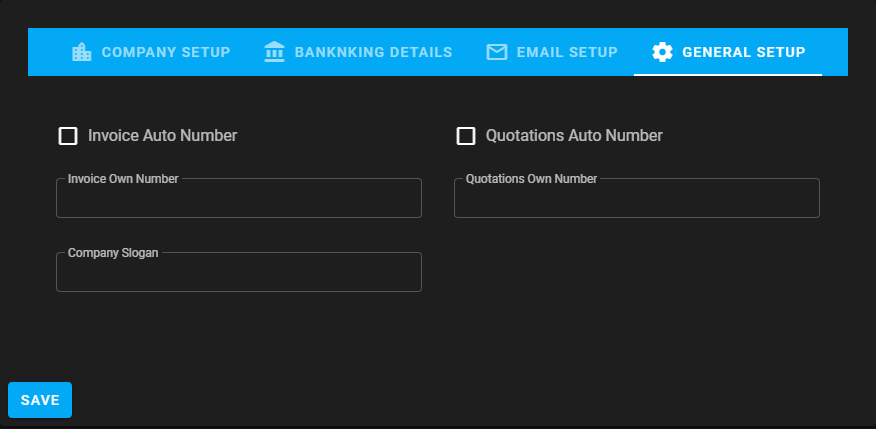
Task: Click the bank icon for Banking Details
Action: tap(275, 52)
